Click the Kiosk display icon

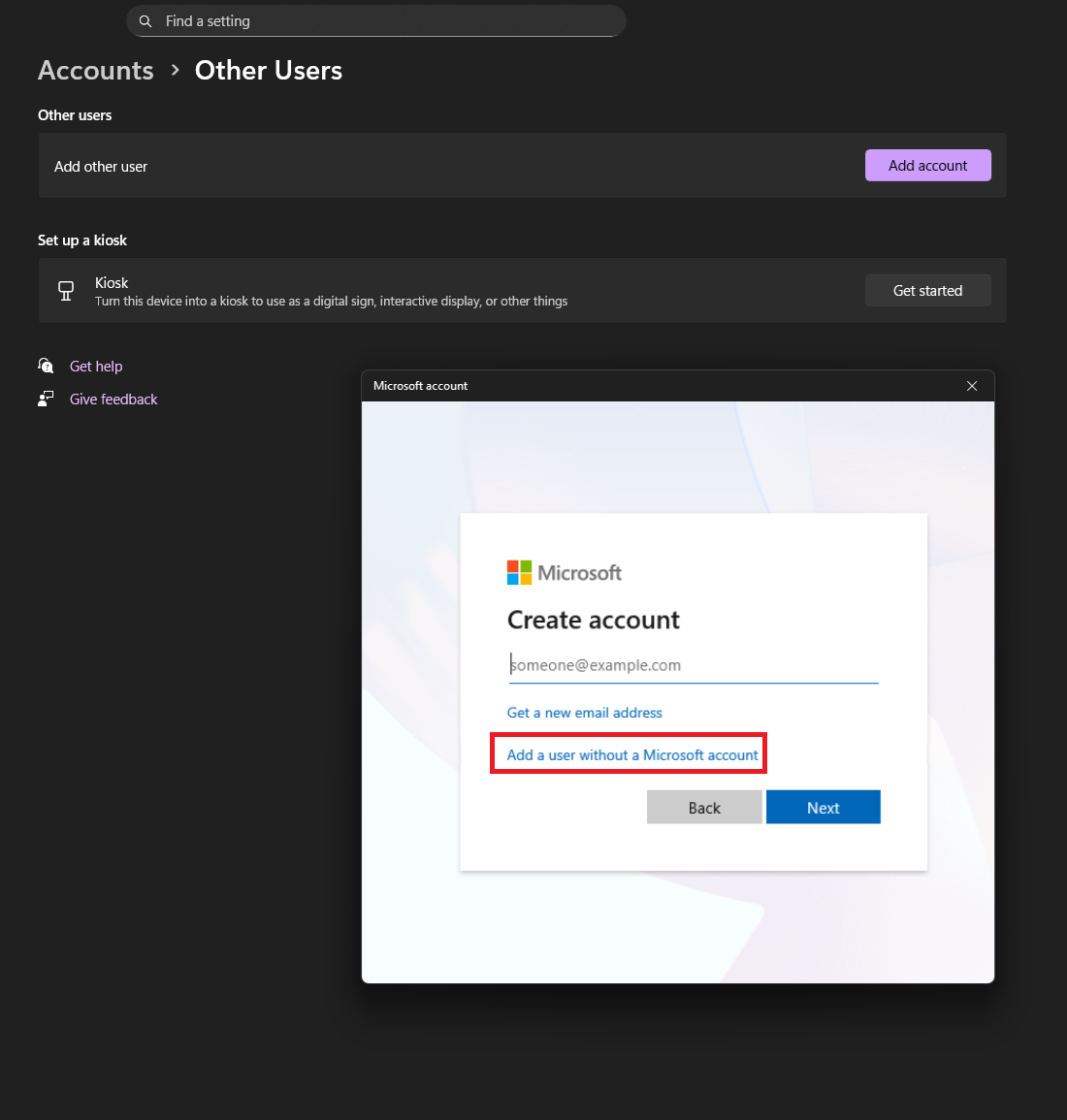[x=66, y=291]
